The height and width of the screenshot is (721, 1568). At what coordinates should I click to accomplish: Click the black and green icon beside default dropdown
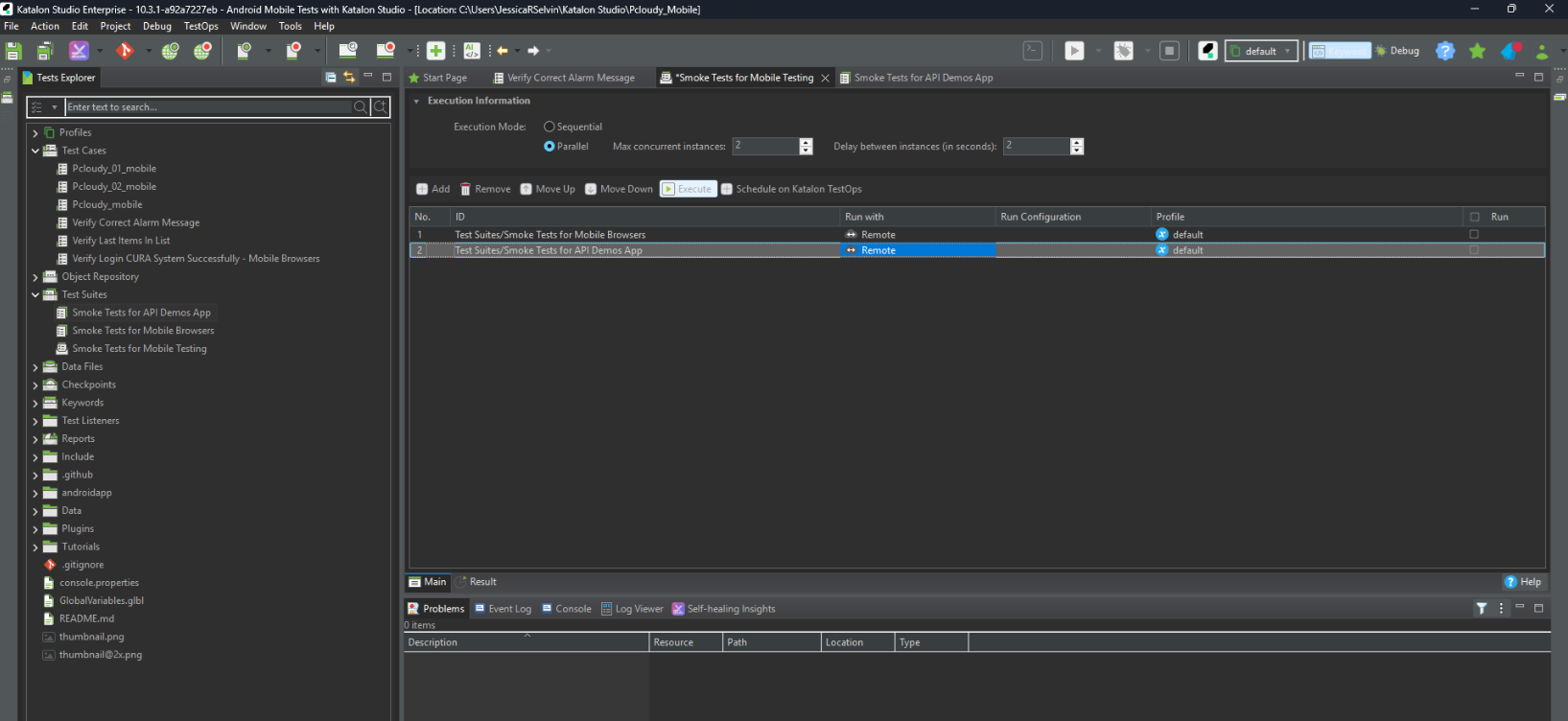(1208, 51)
